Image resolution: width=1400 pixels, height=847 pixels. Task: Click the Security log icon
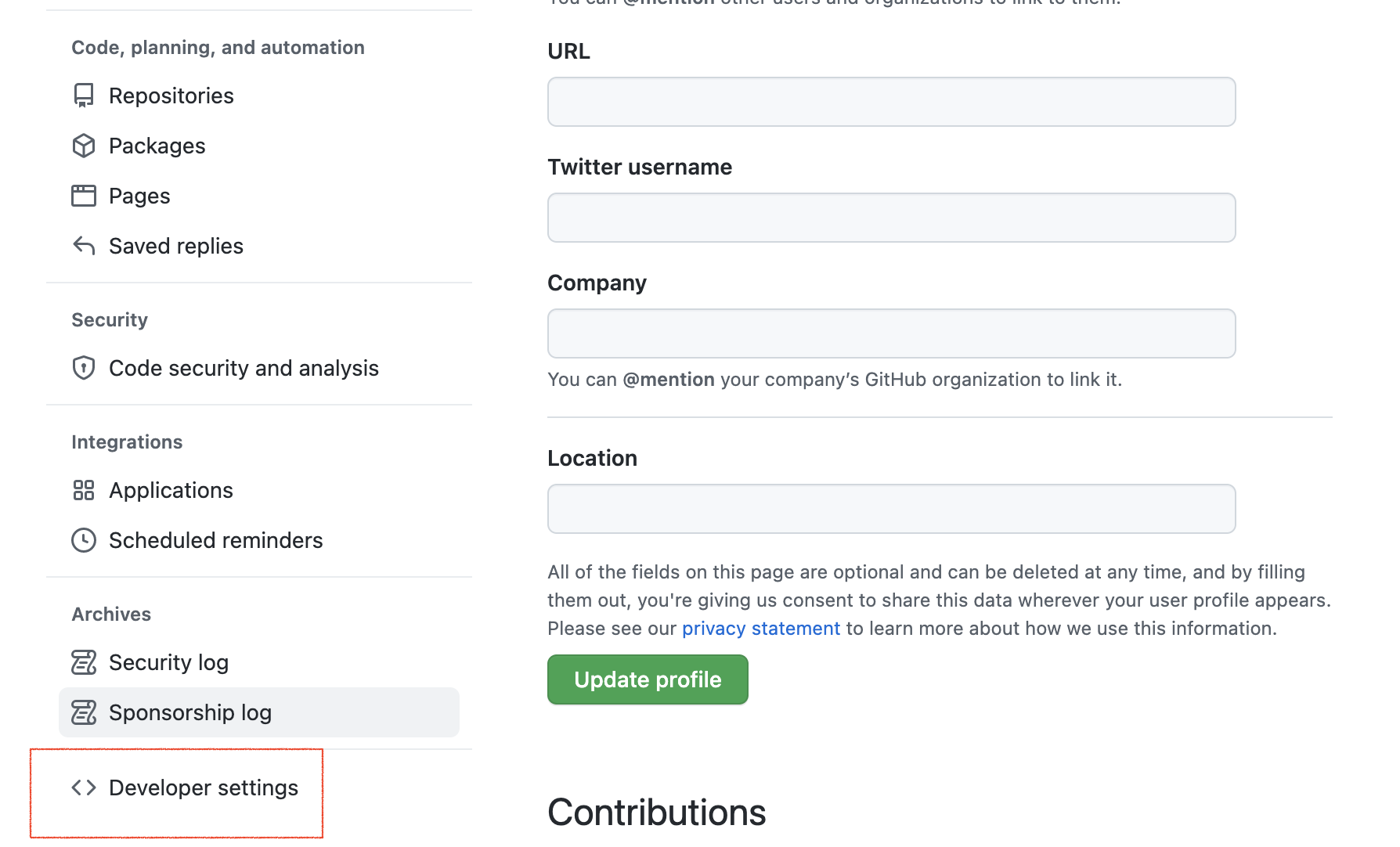click(x=84, y=662)
